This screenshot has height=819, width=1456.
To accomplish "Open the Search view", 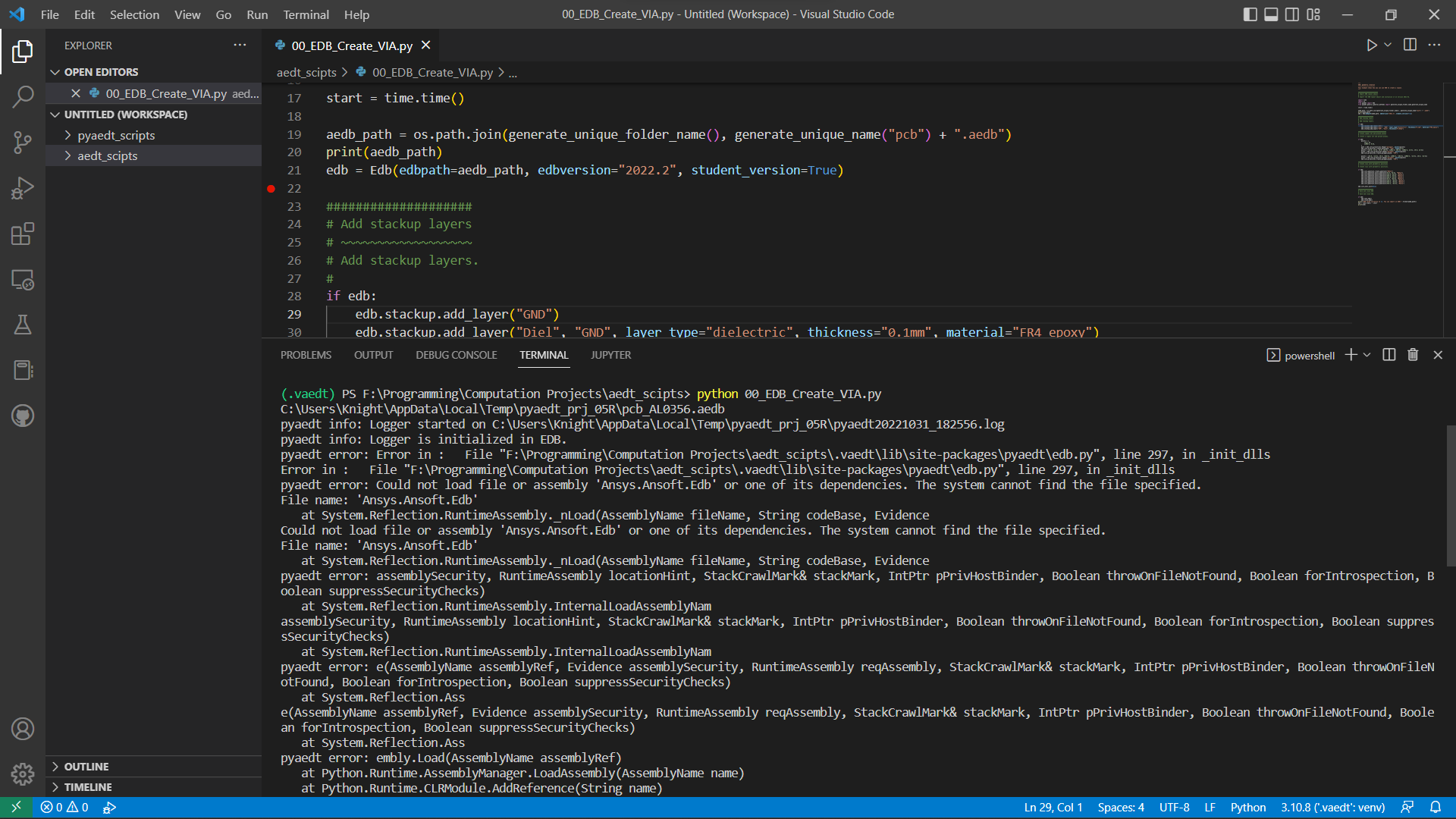I will 23,96.
